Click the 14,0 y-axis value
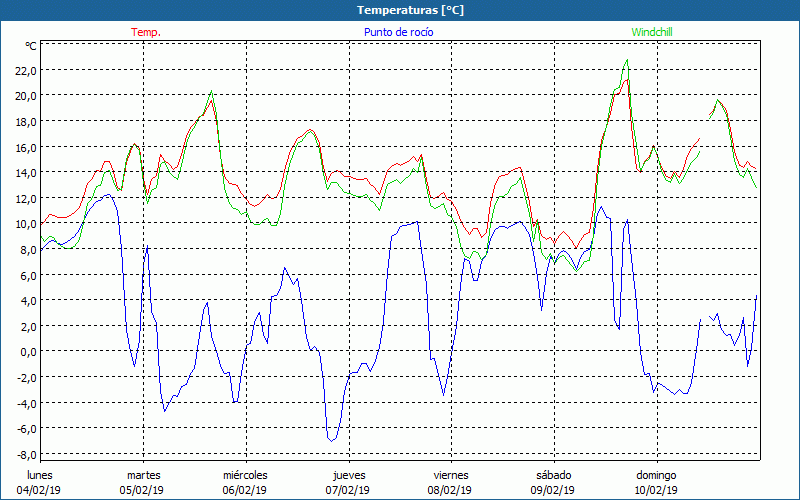The width and height of the screenshot is (800, 500). coord(26,172)
